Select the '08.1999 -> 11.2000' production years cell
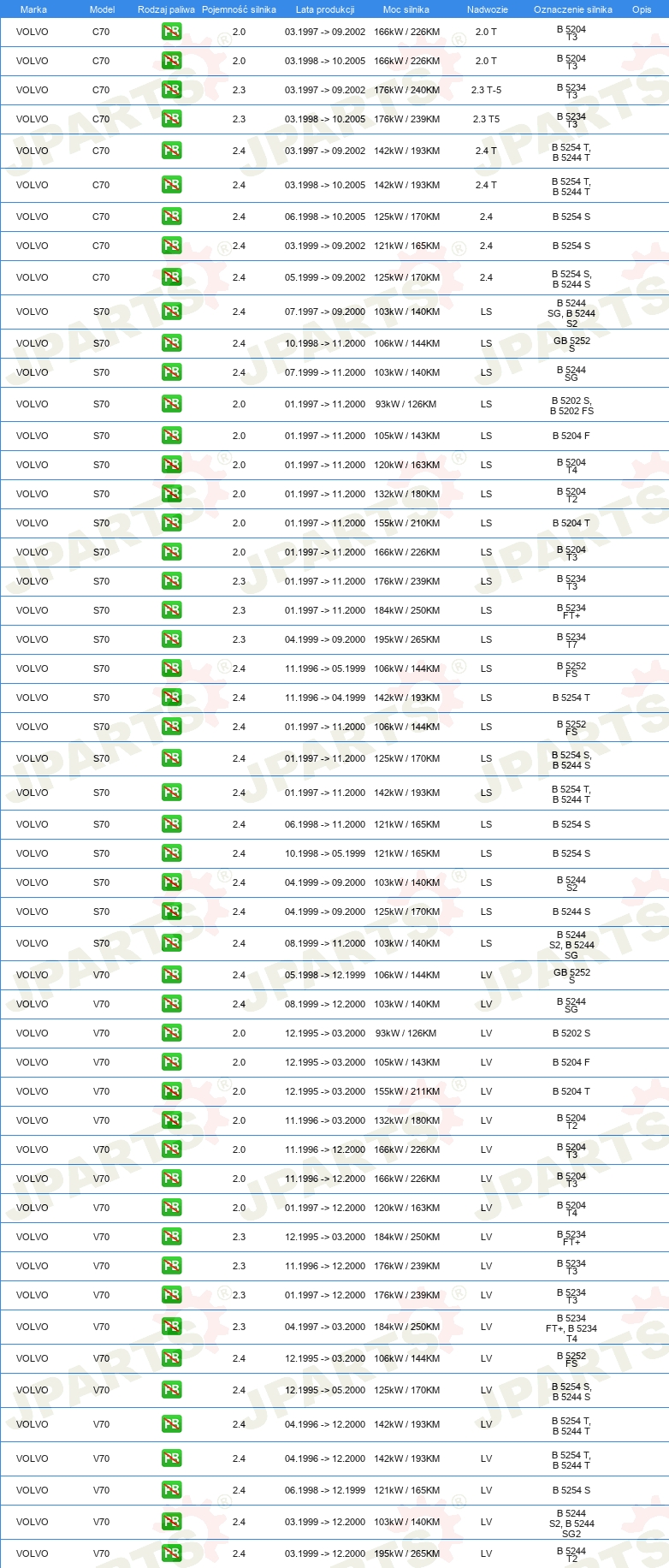Image resolution: width=669 pixels, height=1568 pixels. tap(325, 943)
